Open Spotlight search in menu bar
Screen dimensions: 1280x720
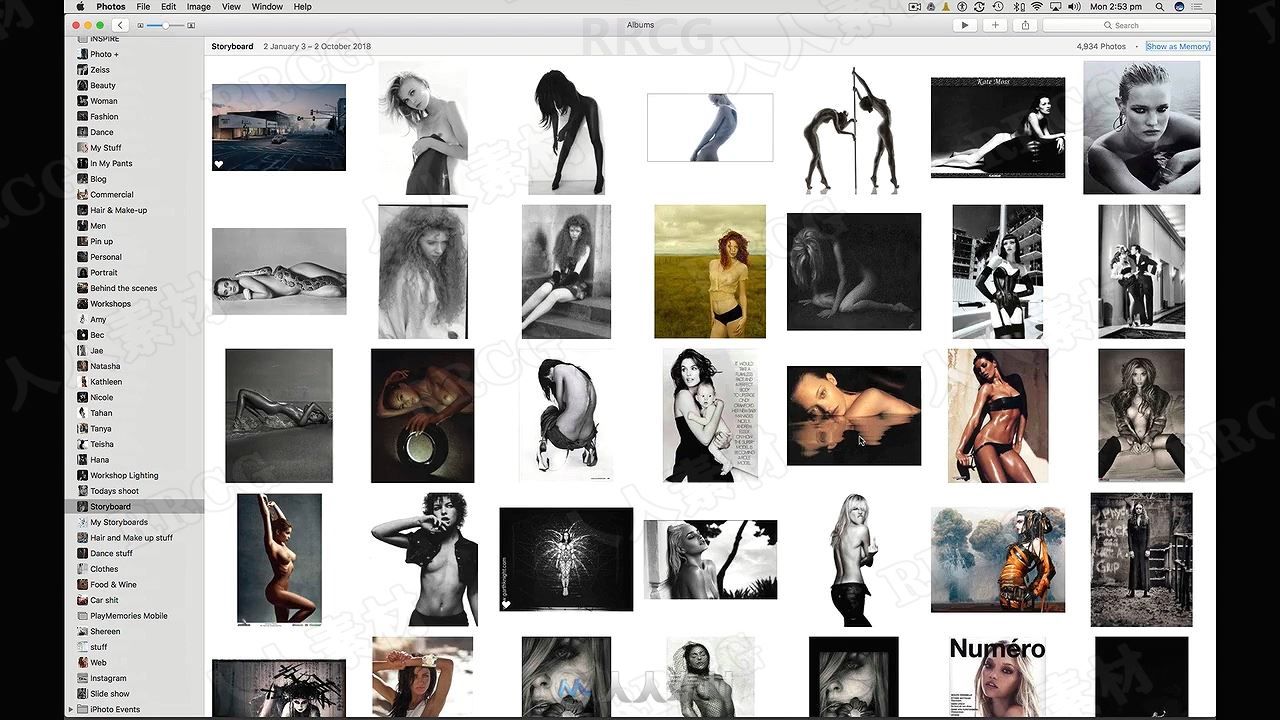[x=1162, y=7]
